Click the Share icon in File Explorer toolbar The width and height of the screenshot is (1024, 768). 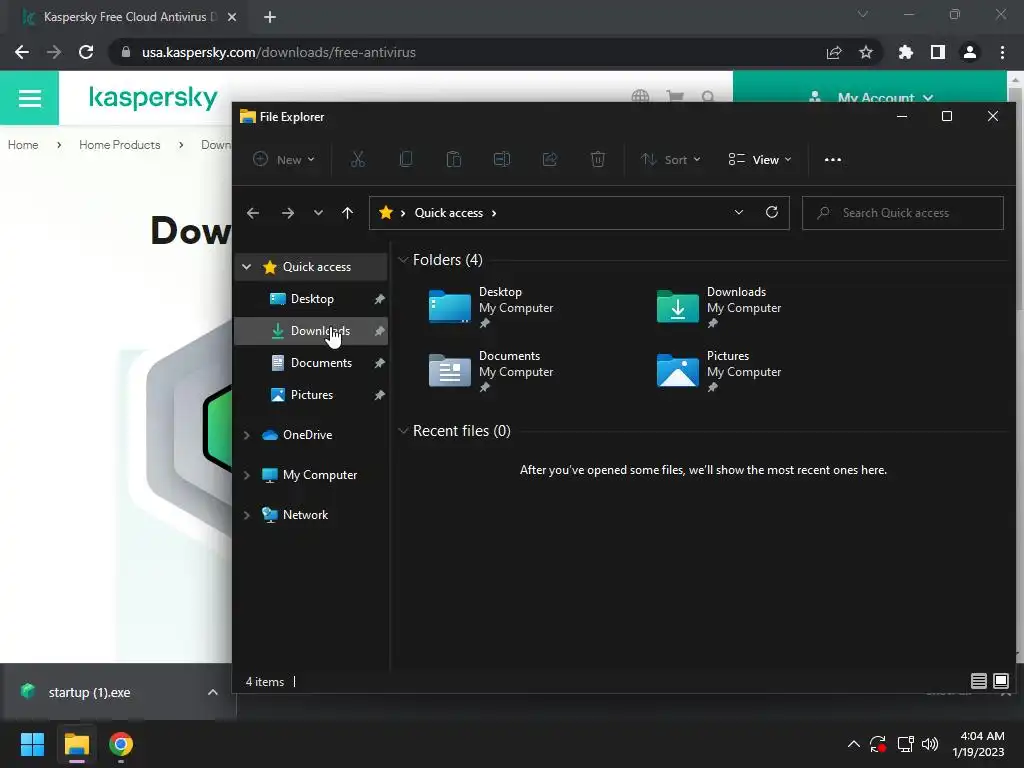550,159
